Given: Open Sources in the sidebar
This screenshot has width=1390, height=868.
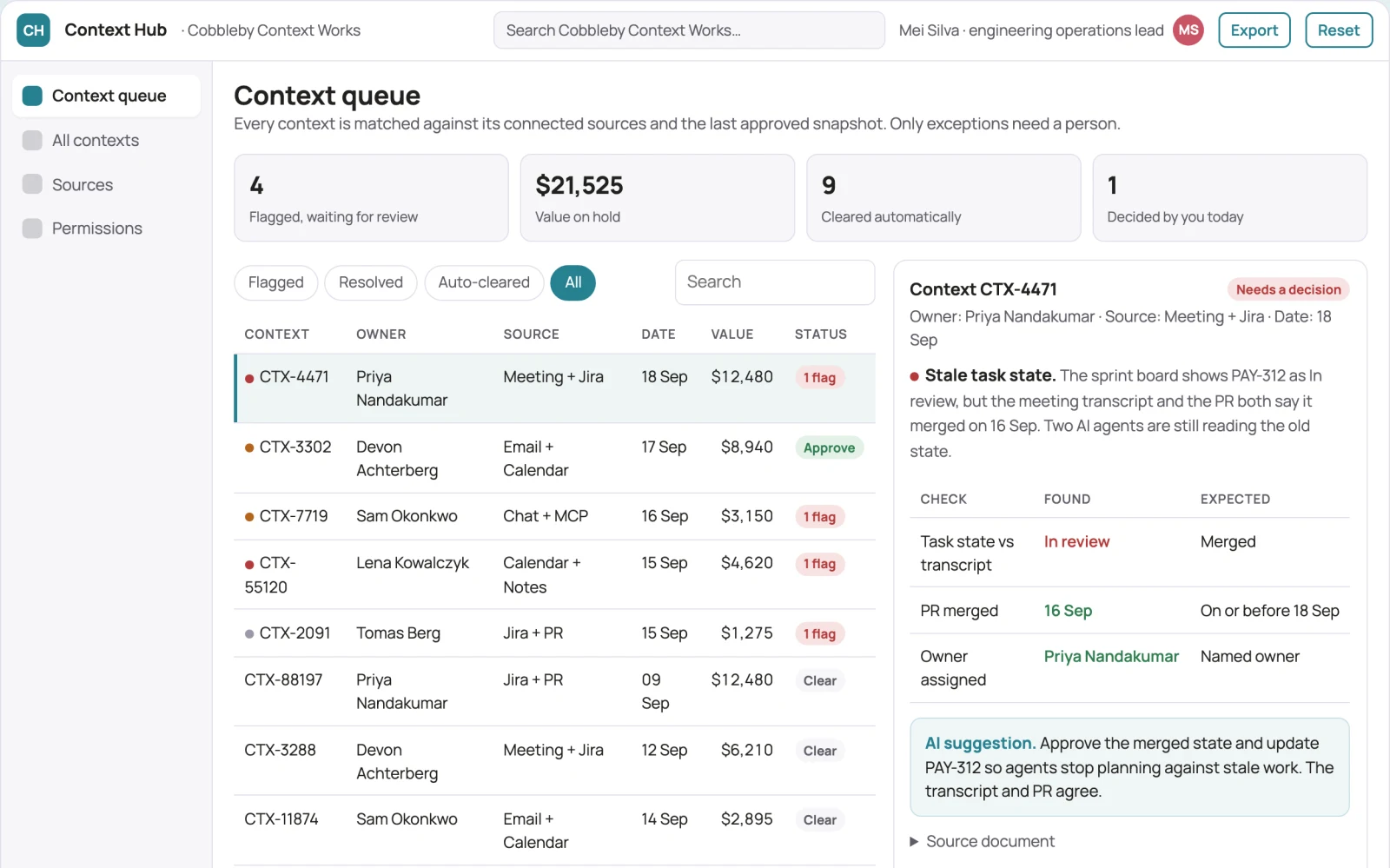Looking at the screenshot, I should pos(106,184).
